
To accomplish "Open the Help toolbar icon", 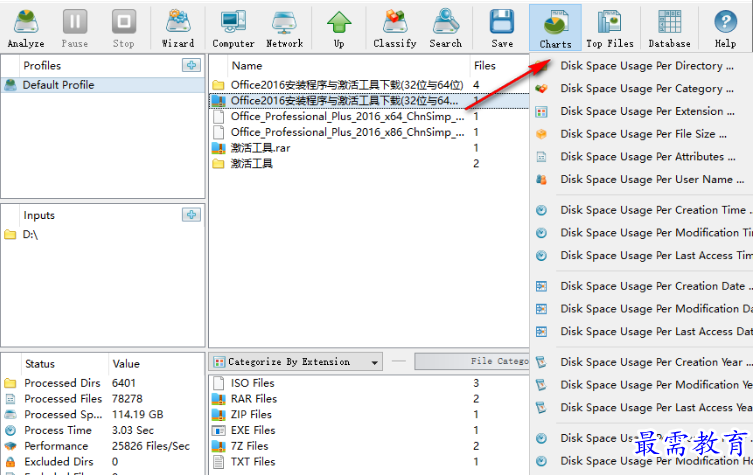I will 725,28.
